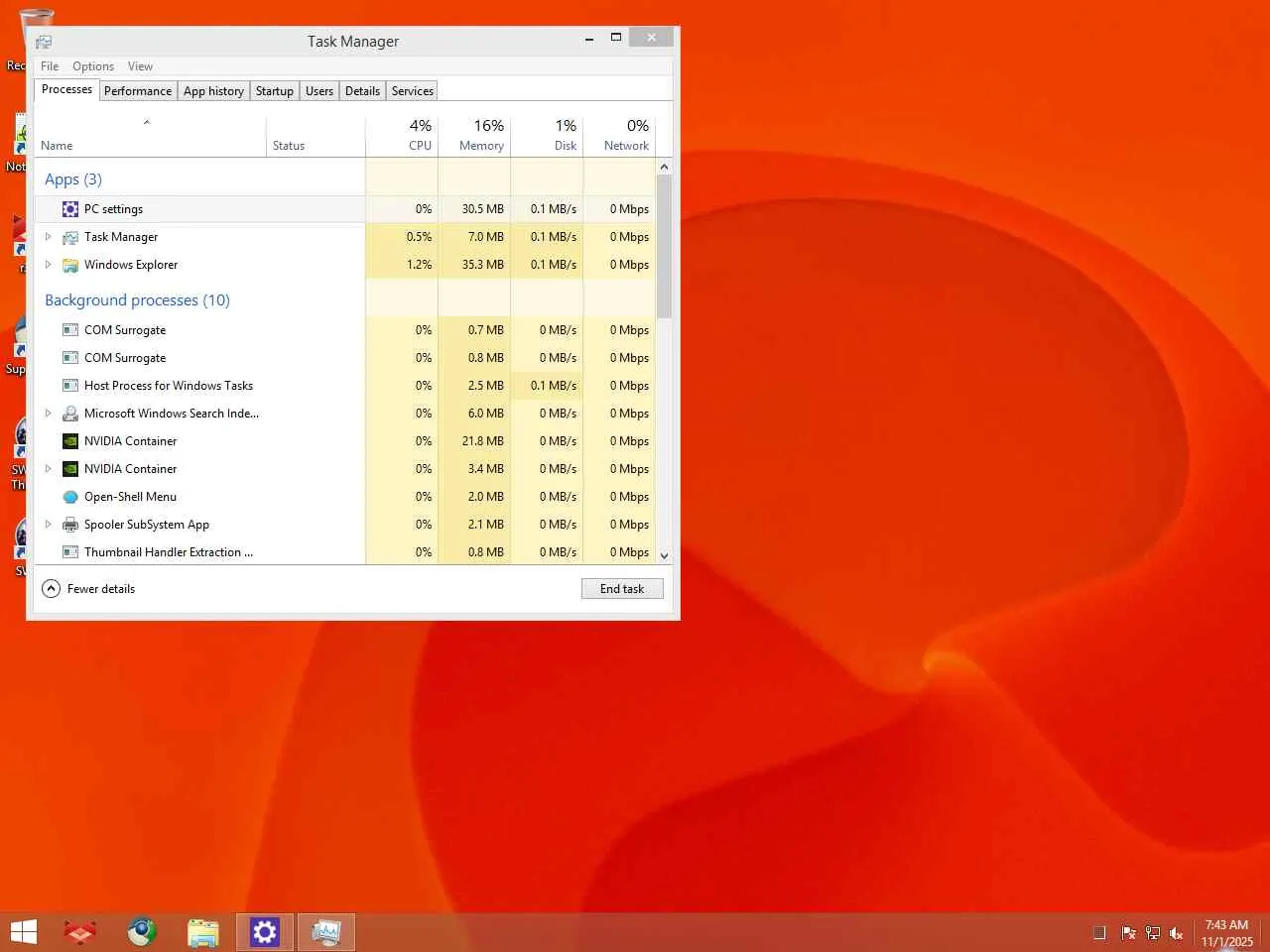Open the Users tab

coord(319,91)
